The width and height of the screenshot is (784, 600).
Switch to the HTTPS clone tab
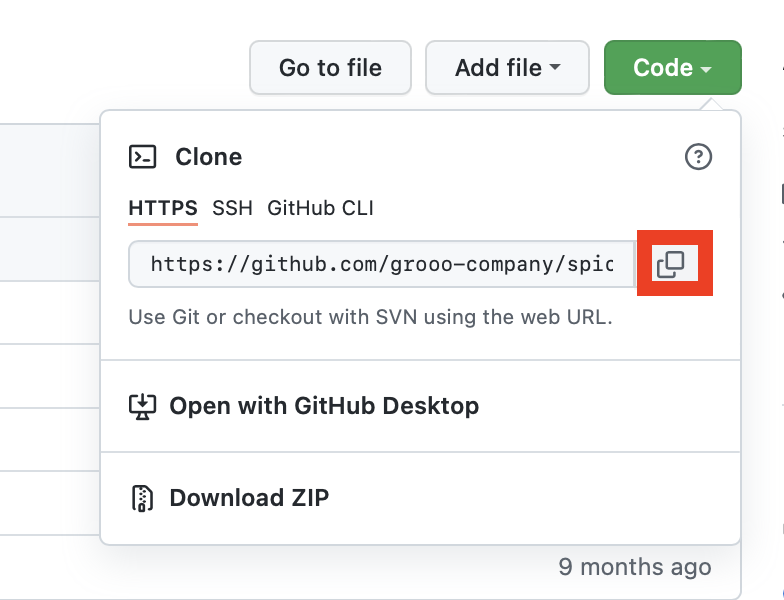pos(163,208)
